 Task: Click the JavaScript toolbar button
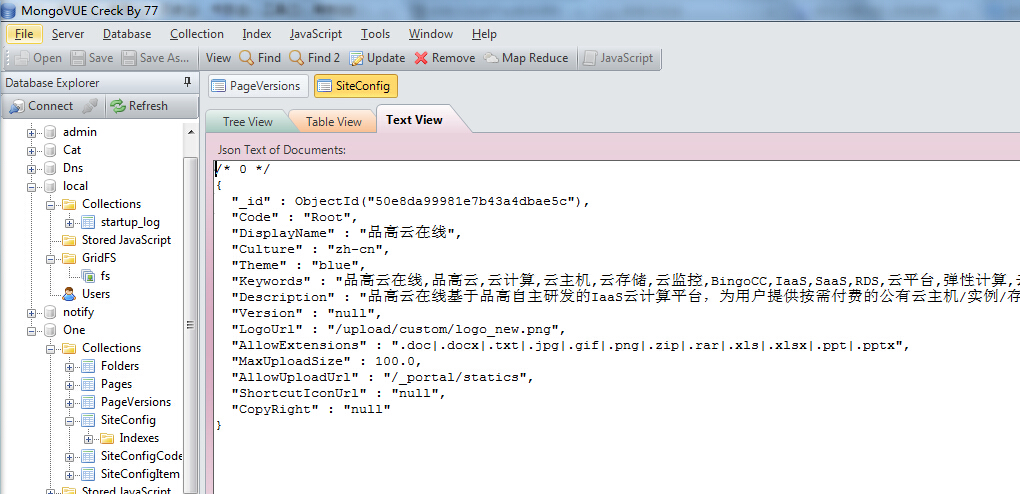click(x=618, y=58)
